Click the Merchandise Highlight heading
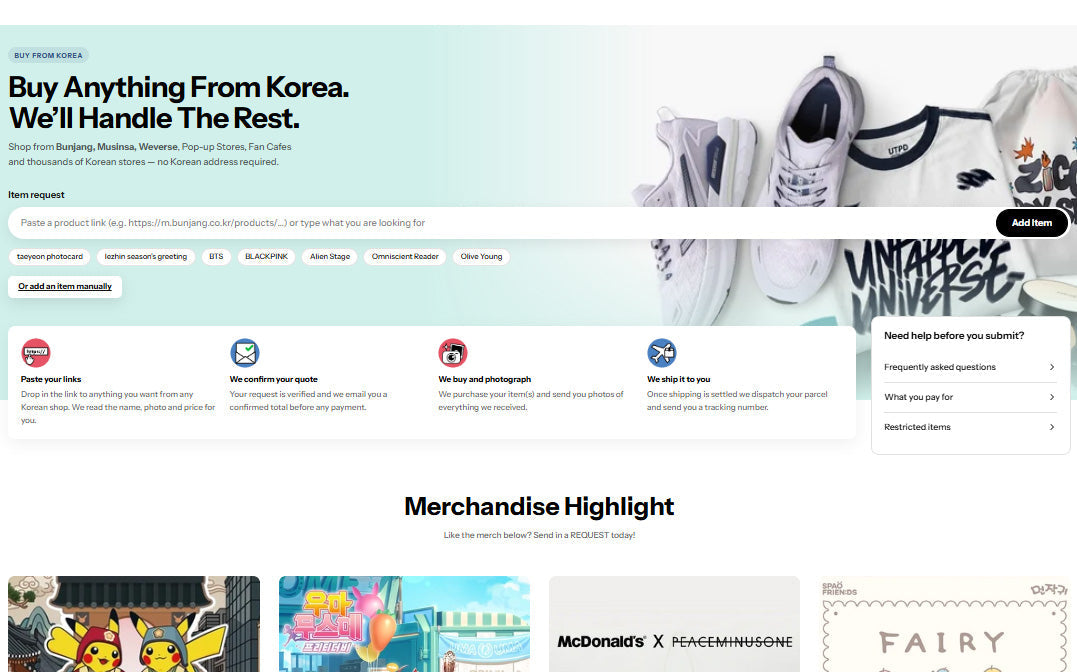1077x672 pixels. tap(539, 506)
